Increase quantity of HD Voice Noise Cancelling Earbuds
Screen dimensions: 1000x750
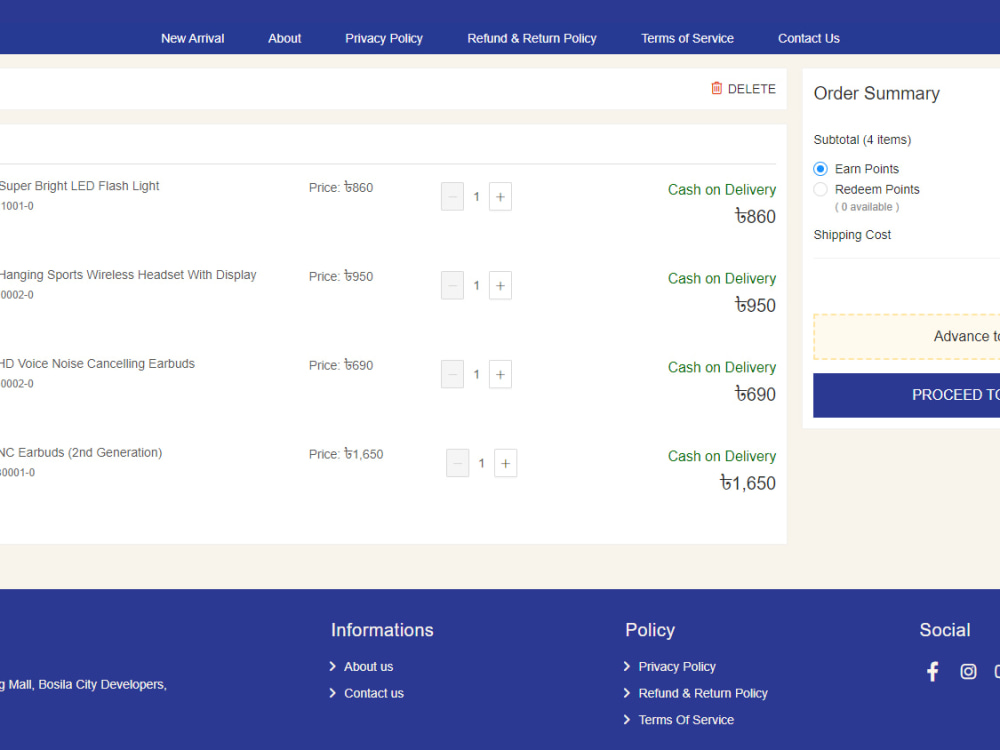pyautogui.click(x=500, y=374)
